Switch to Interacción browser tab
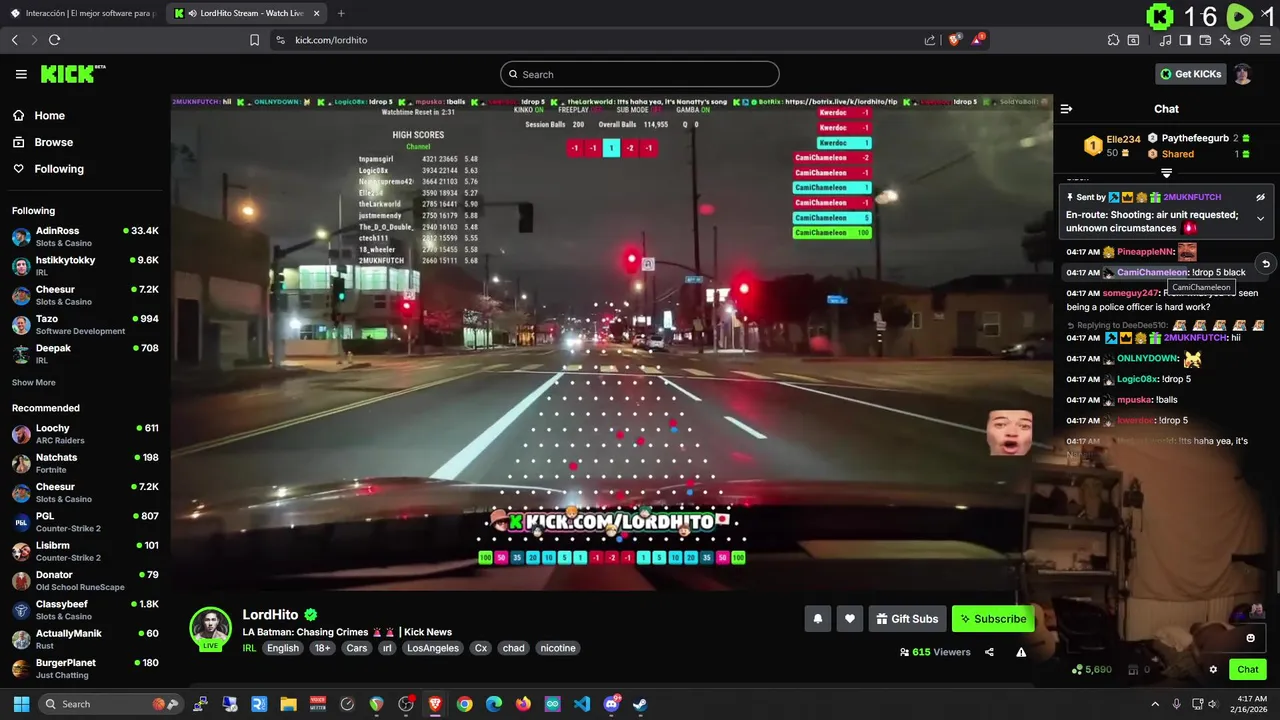Viewport: 1280px width, 720px height. [83, 13]
